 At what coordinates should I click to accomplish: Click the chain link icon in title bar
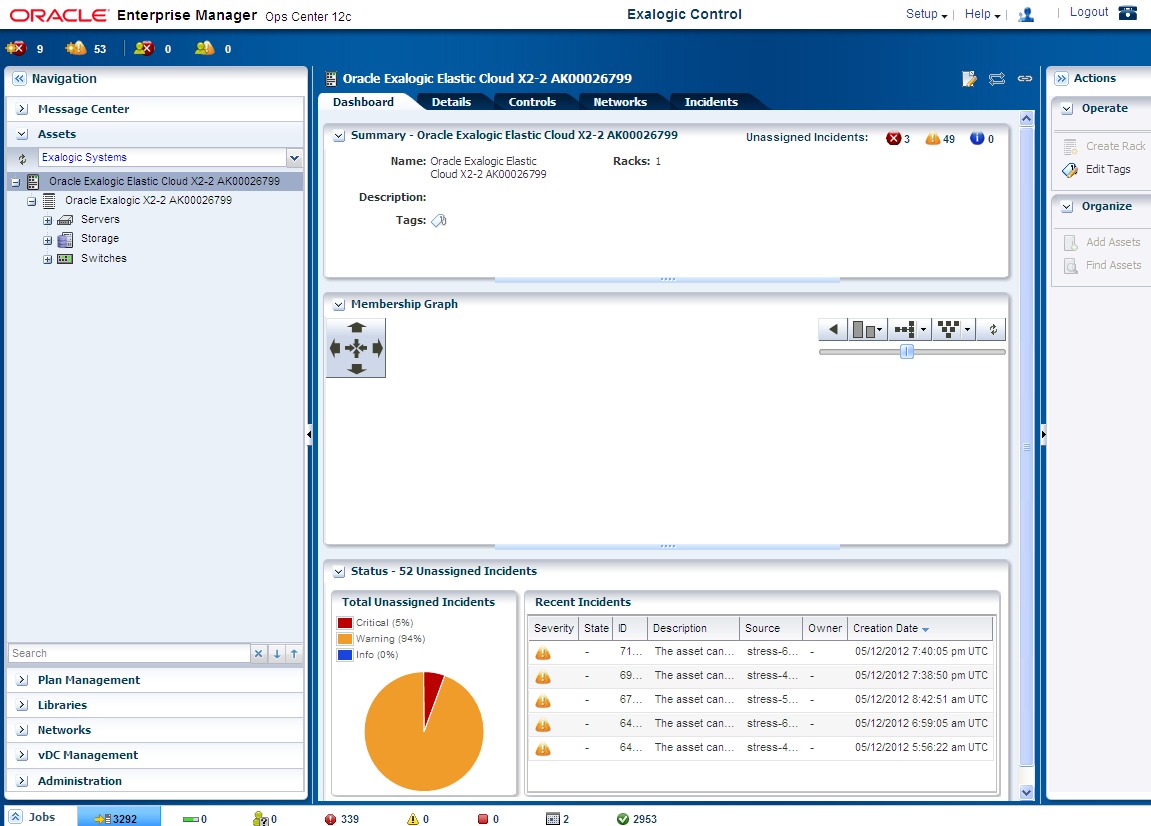1025,79
